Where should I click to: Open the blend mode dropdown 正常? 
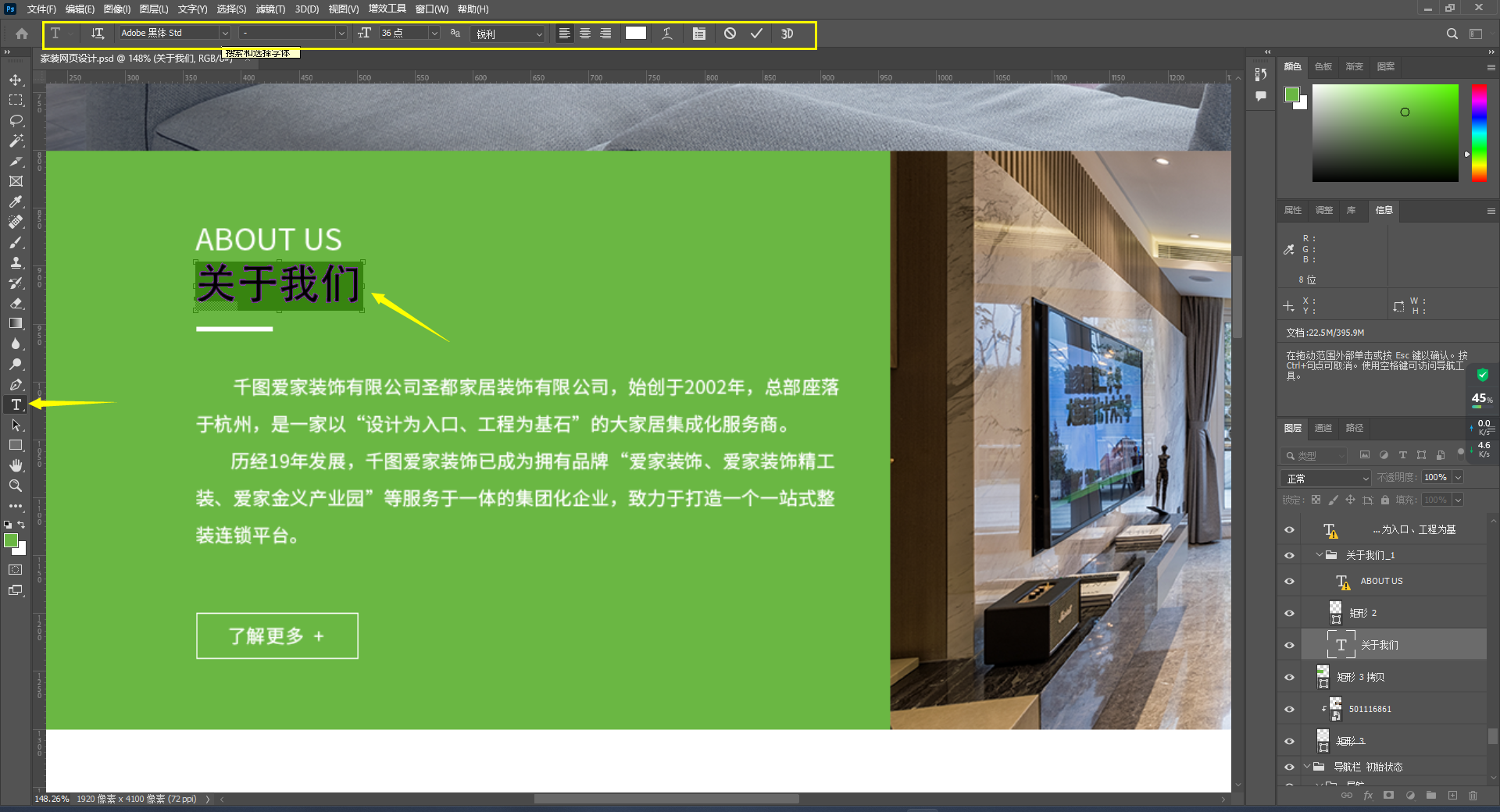1326,478
